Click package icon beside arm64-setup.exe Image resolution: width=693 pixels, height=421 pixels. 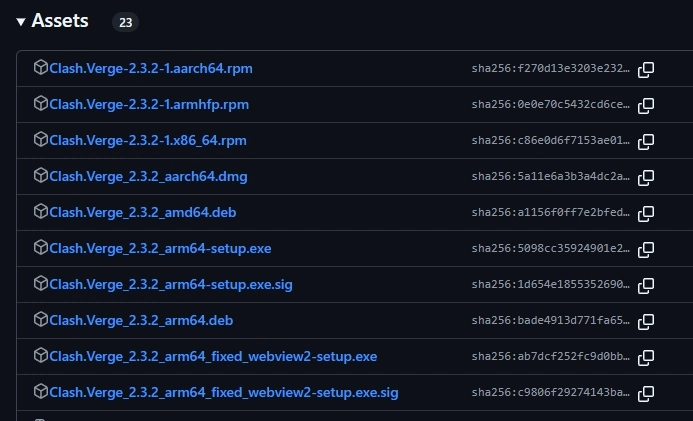[41, 247]
